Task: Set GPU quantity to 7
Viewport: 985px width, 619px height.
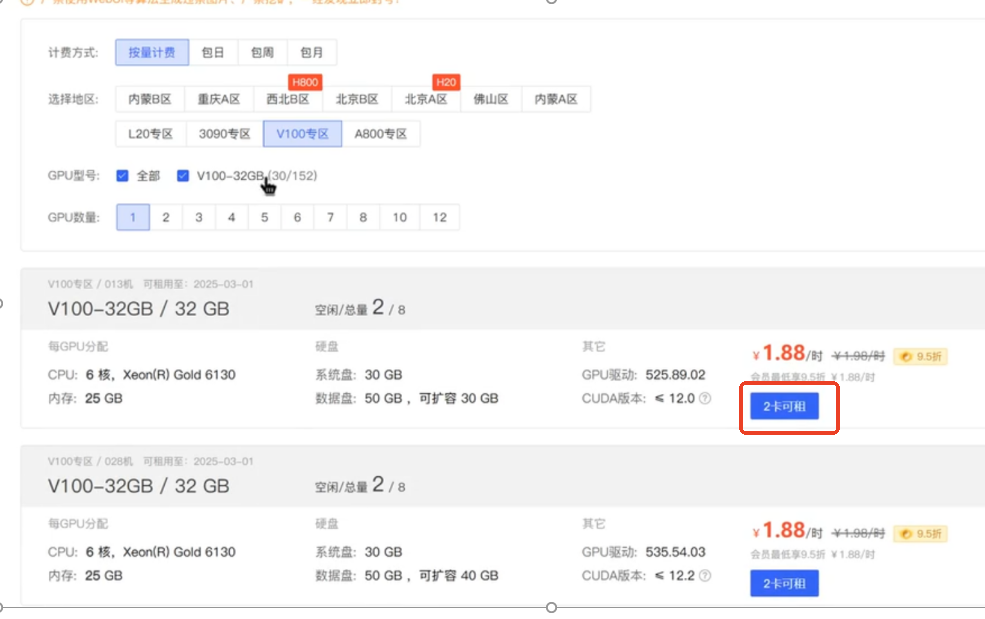Action: [x=330, y=217]
